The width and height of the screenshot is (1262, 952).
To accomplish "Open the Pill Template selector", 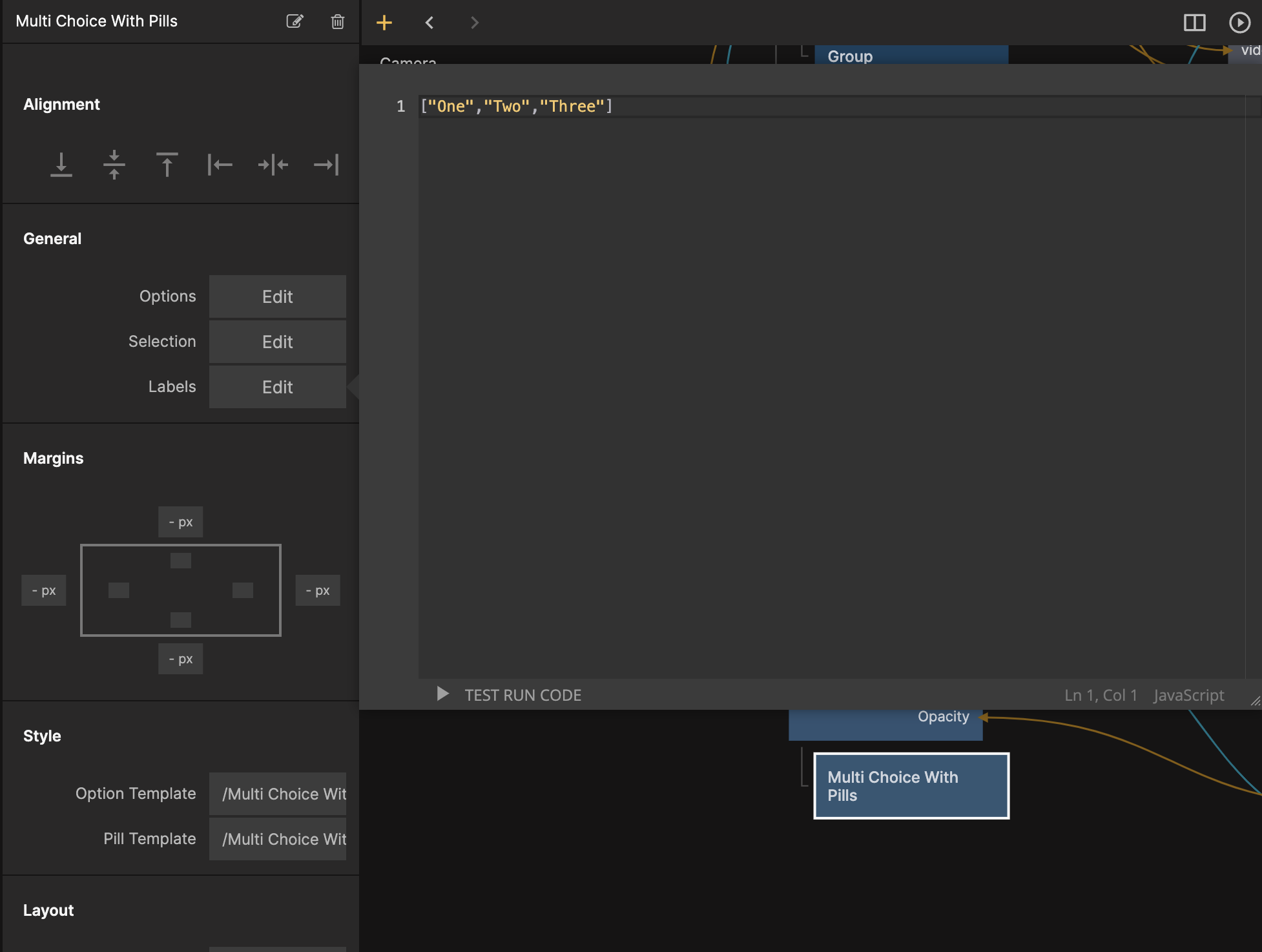I will 277,838.
